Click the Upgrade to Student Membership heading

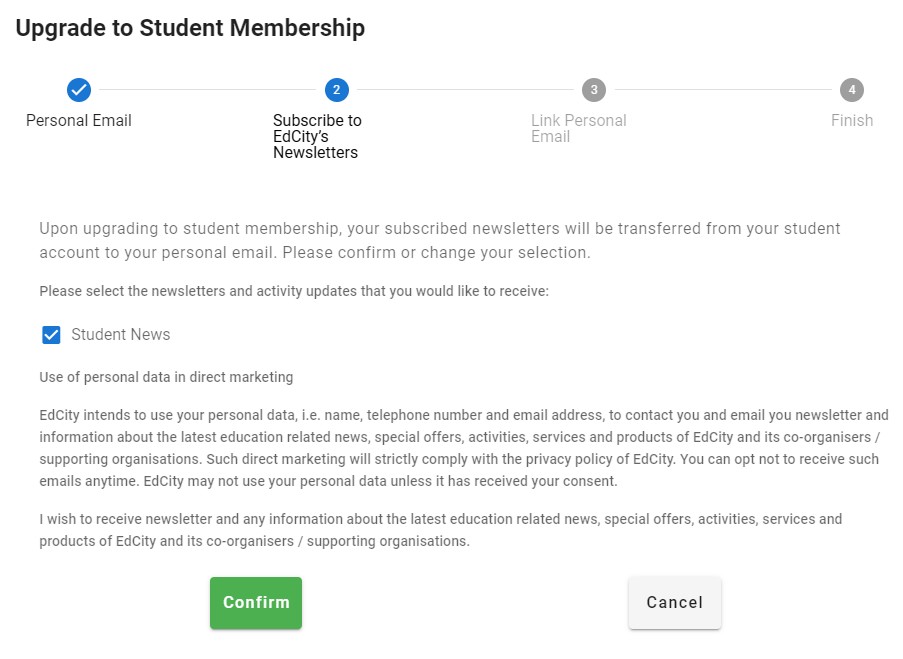(x=189, y=28)
